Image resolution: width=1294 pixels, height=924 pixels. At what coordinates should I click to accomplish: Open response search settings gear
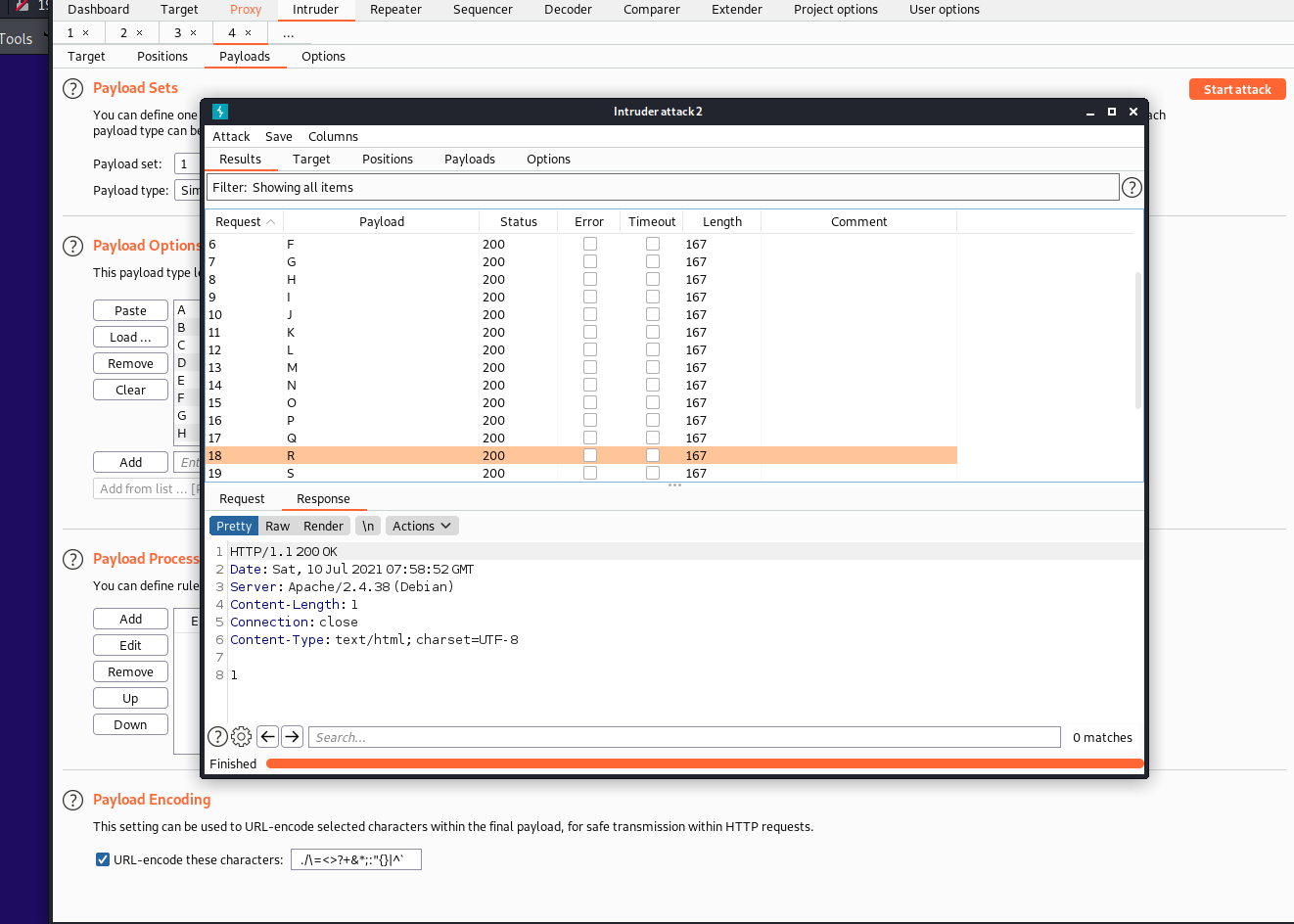point(242,737)
